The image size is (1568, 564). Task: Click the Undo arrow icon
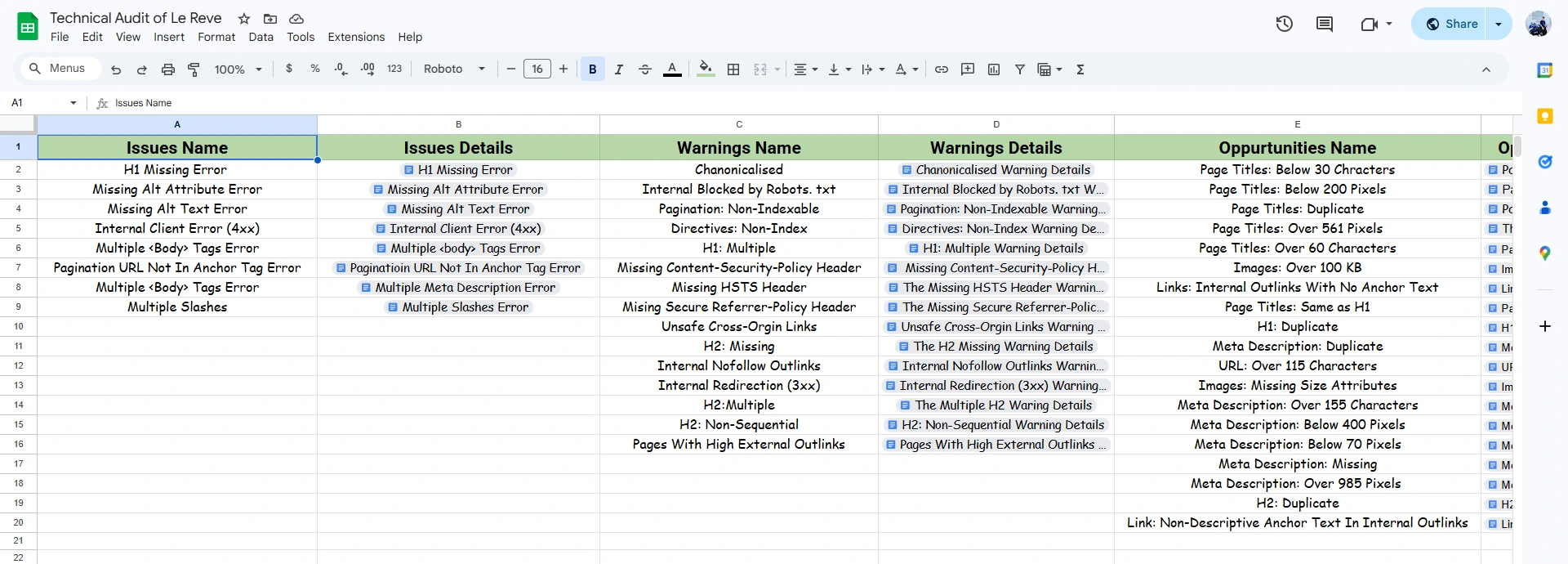click(x=116, y=69)
